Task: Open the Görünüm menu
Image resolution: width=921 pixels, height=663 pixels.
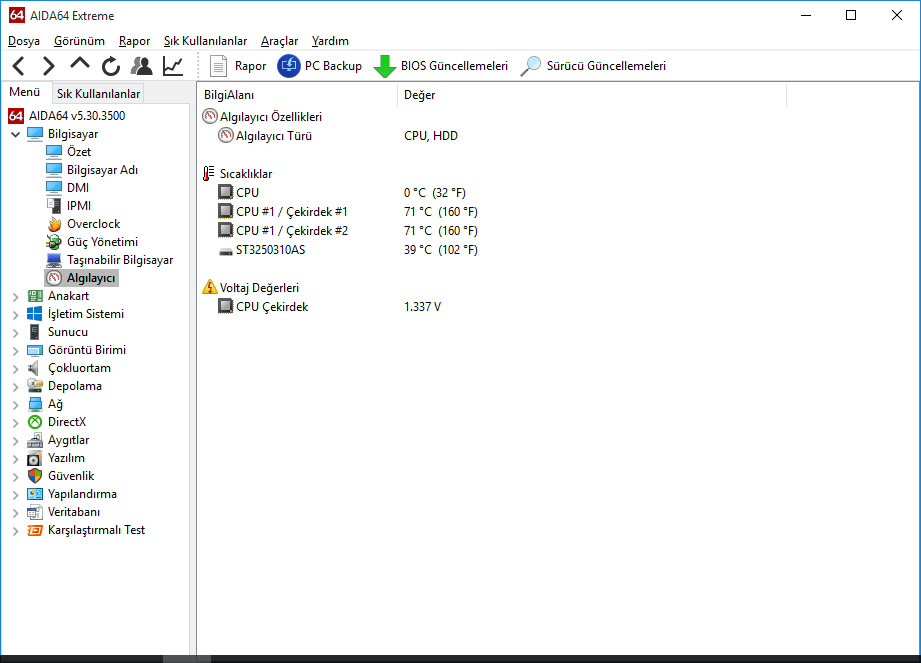Action: (x=79, y=41)
